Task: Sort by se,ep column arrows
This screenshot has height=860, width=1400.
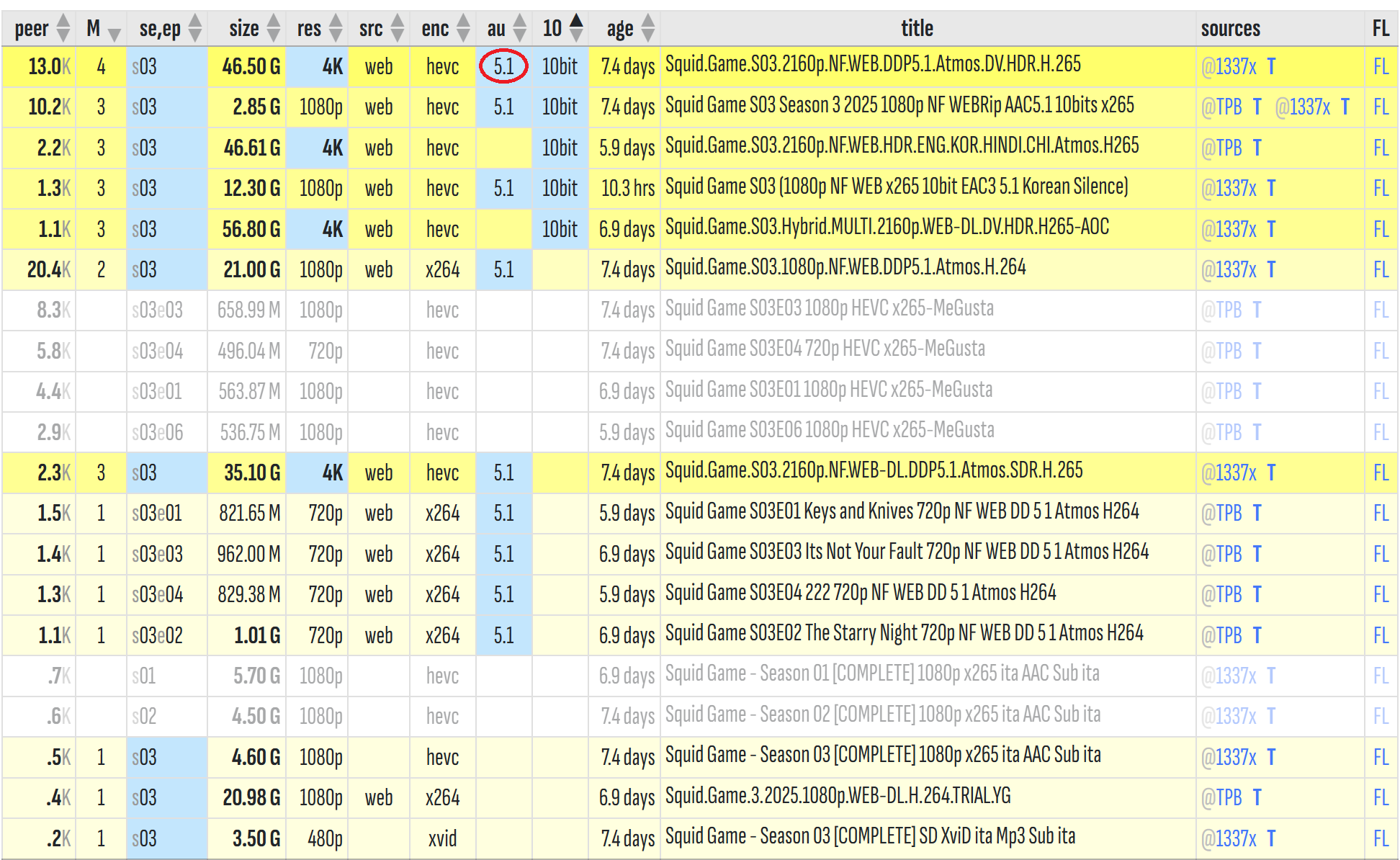Action: pos(195,29)
